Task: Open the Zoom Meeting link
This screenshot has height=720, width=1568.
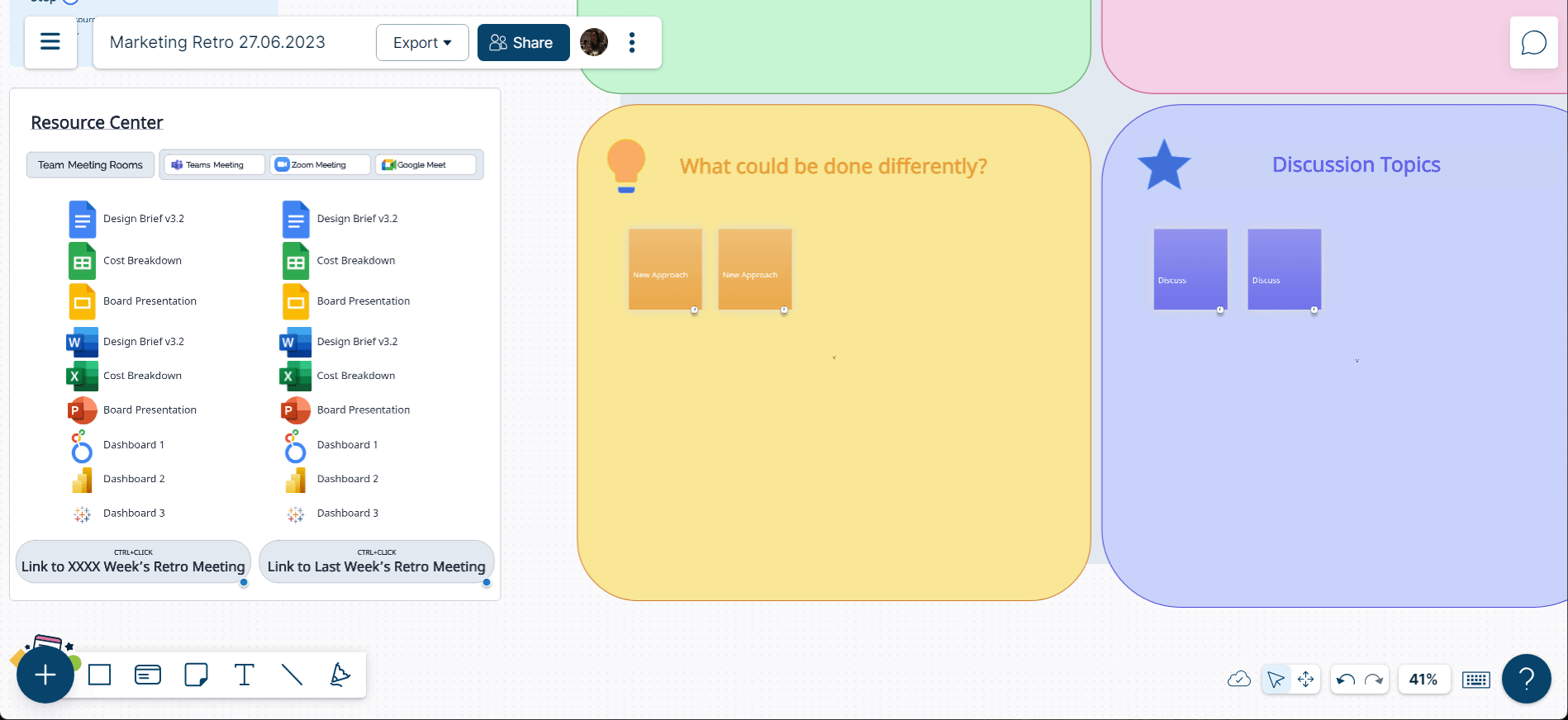Action: [x=320, y=165]
